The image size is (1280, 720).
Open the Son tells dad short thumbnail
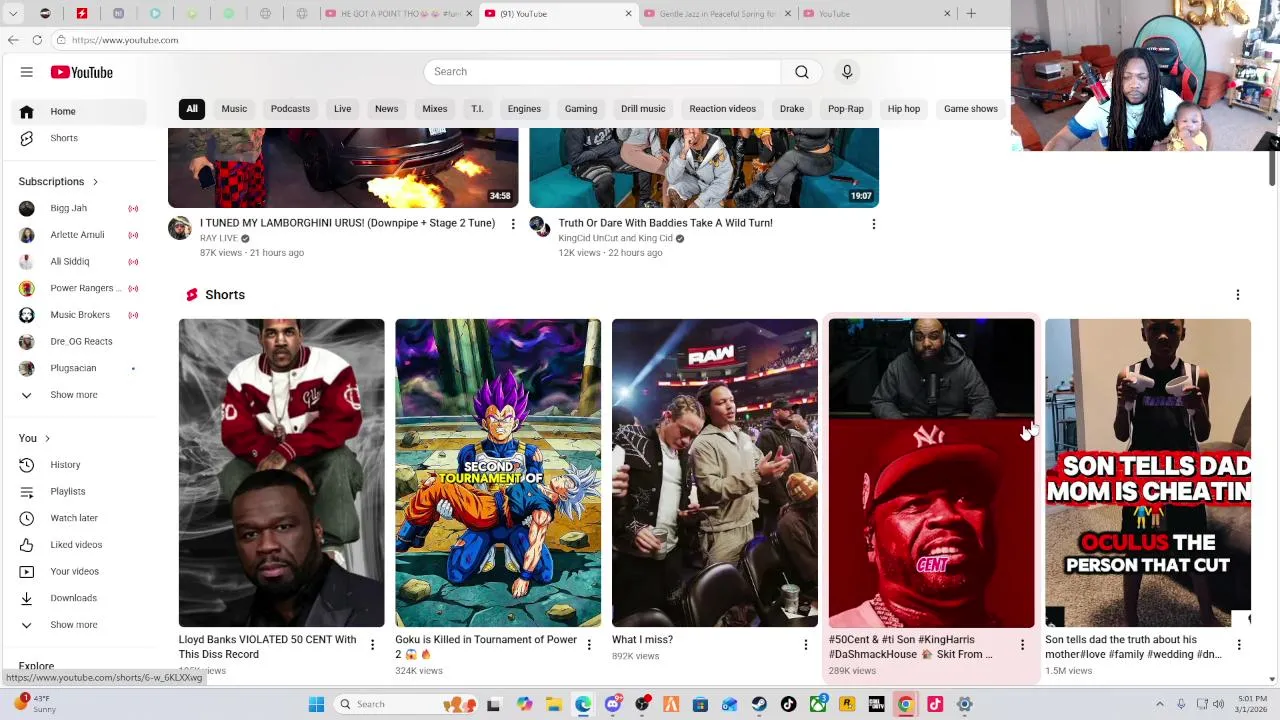(x=1148, y=473)
